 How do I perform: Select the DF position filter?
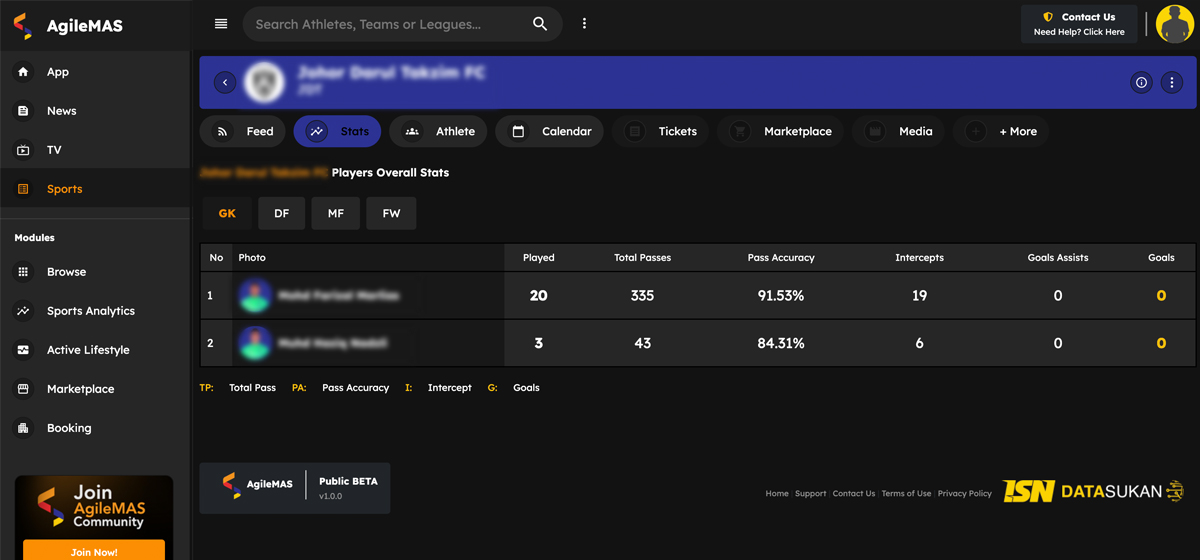(x=282, y=213)
